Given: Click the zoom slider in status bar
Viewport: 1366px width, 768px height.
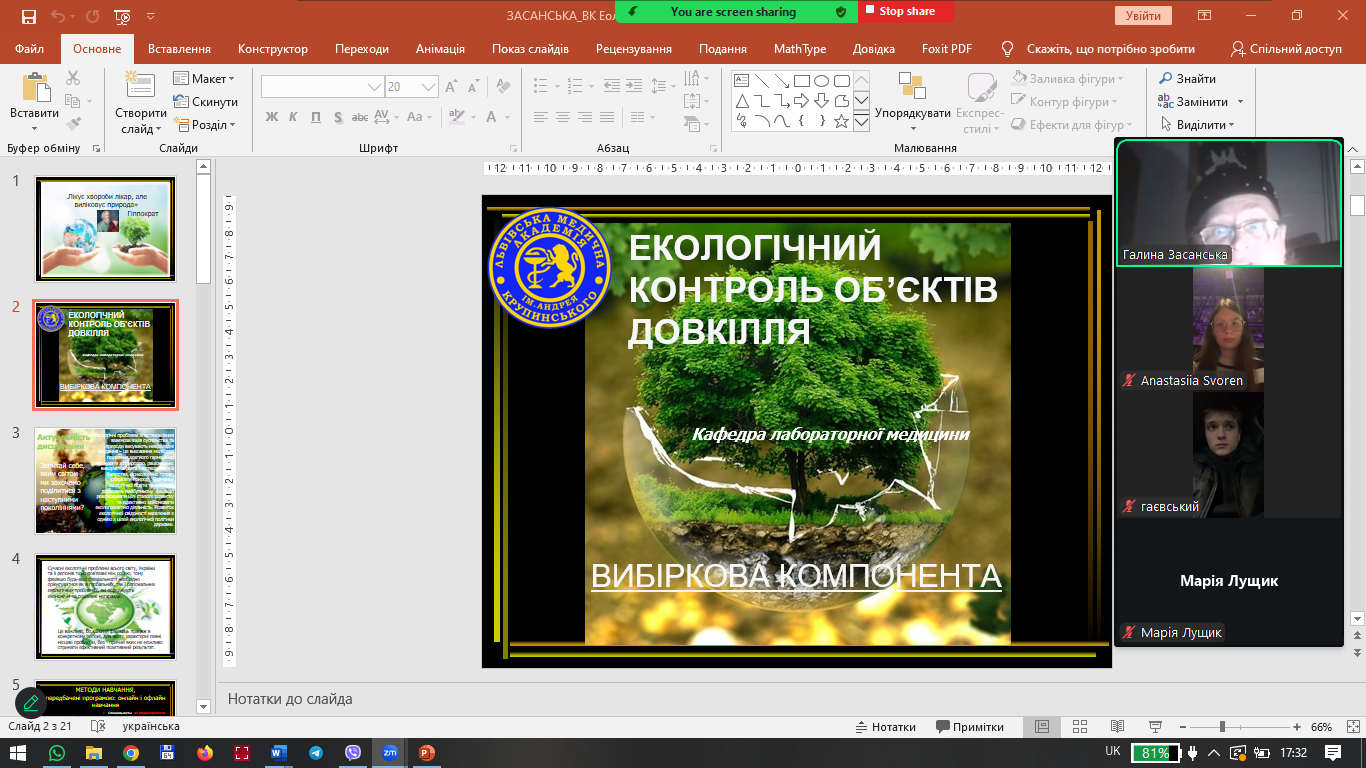Looking at the screenshot, I should (x=1221, y=727).
